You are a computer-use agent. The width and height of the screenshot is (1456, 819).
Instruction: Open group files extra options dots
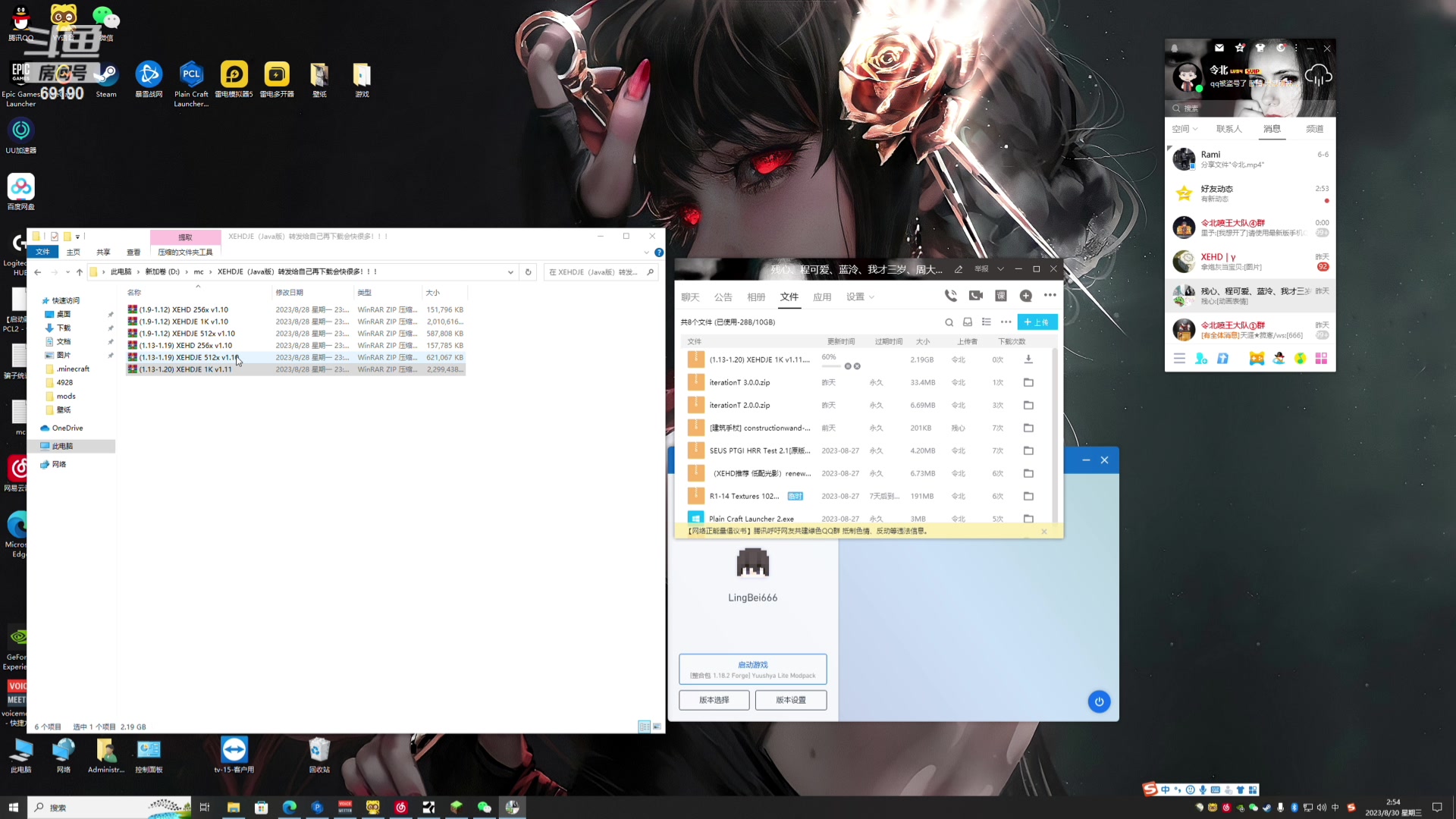tap(1006, 322)
